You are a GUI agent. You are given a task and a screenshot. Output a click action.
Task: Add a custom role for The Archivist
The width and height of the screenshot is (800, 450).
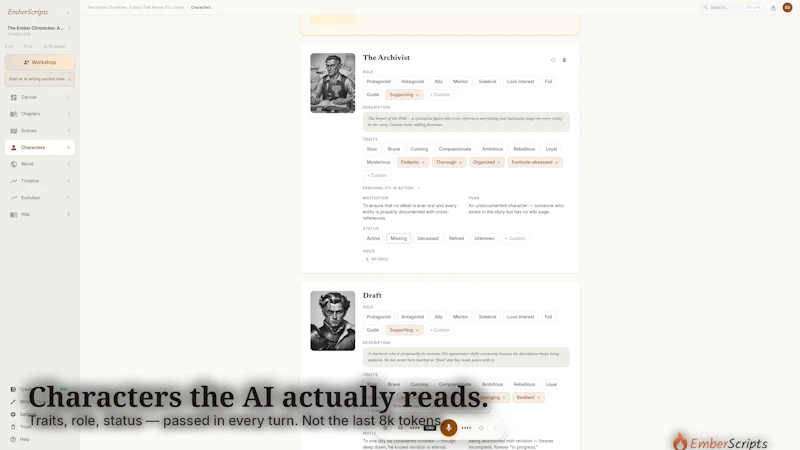coord(440,95)
